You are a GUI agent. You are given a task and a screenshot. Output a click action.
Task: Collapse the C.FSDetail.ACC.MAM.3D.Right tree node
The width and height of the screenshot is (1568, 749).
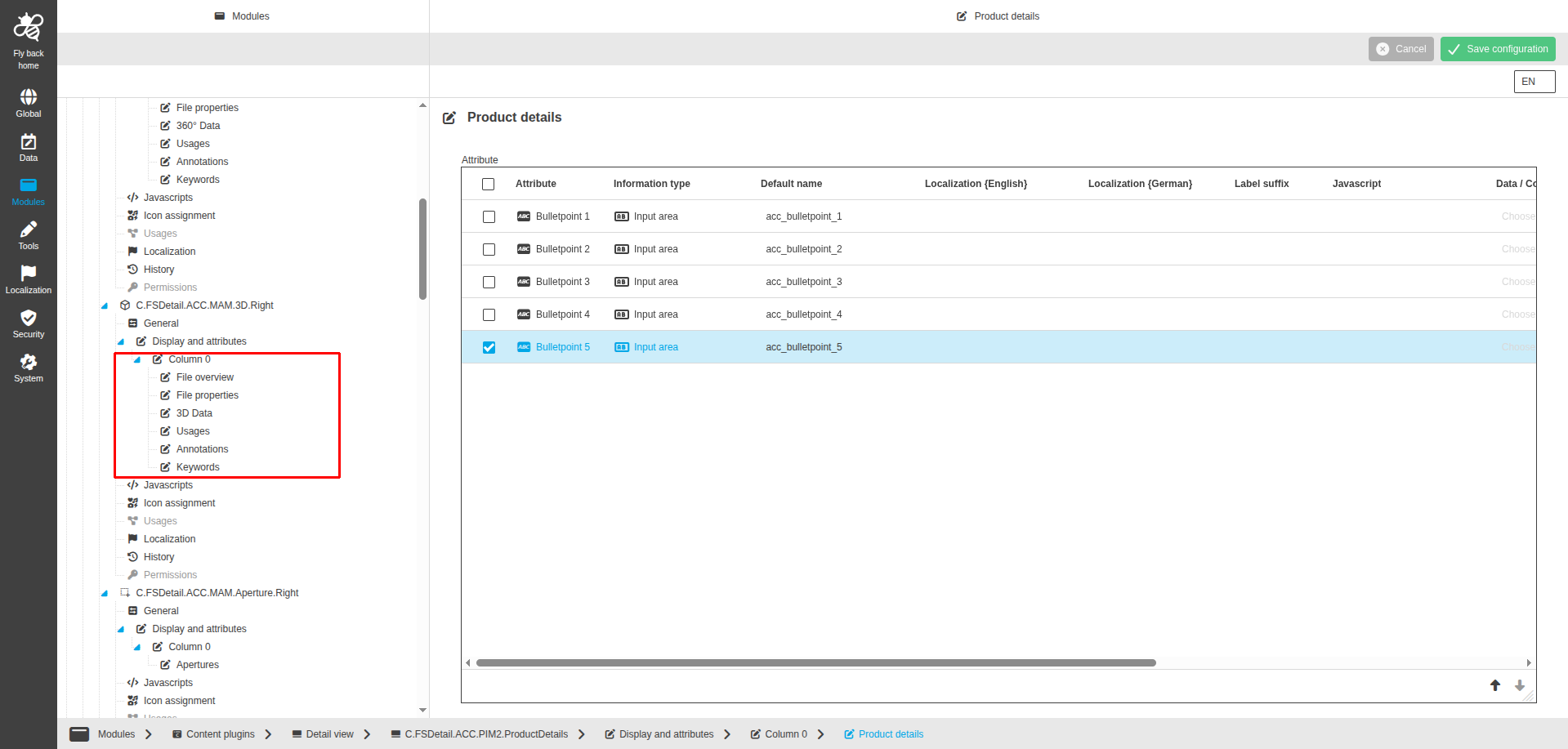[x=105, y=306]
